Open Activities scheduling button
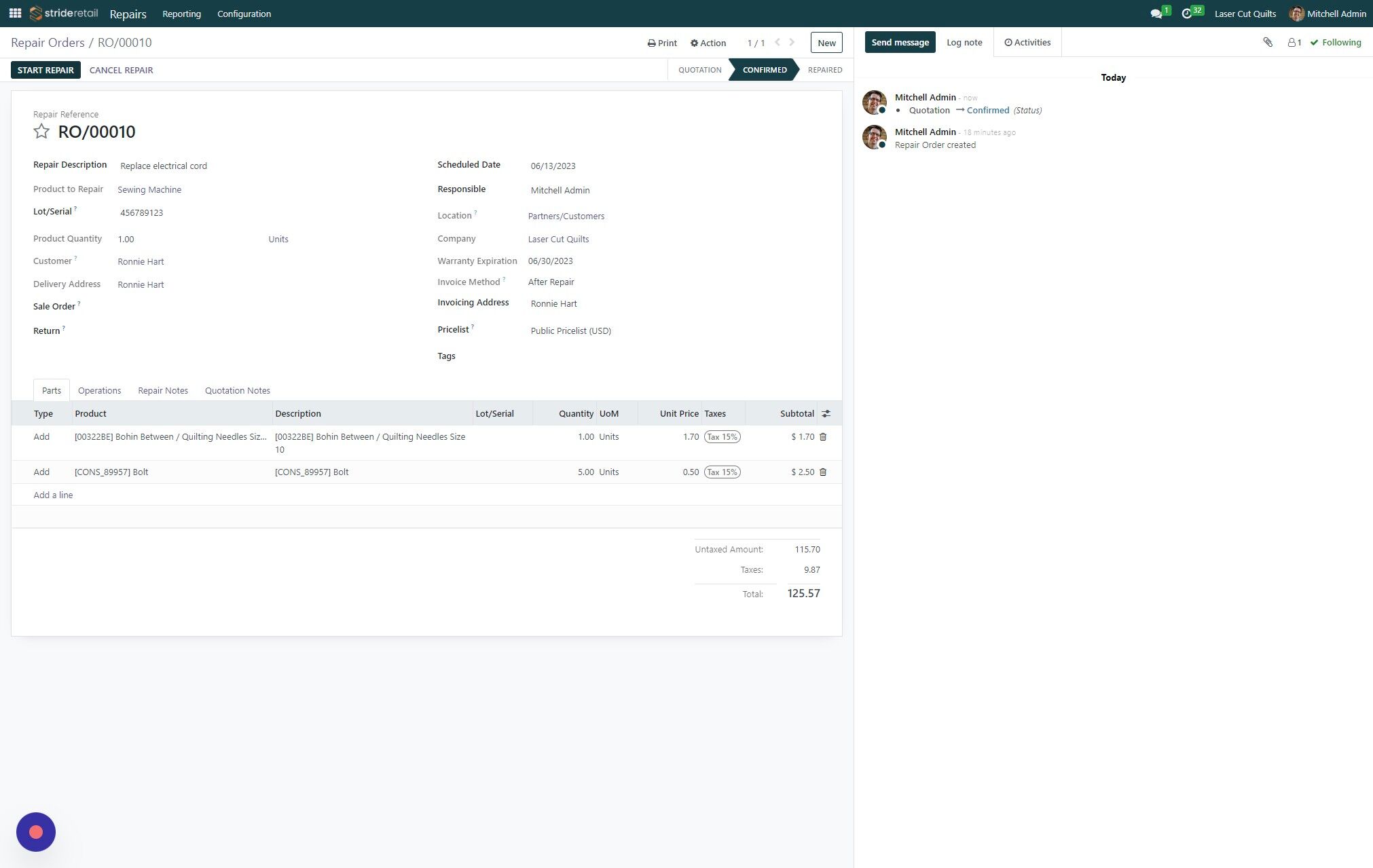 1027,42
